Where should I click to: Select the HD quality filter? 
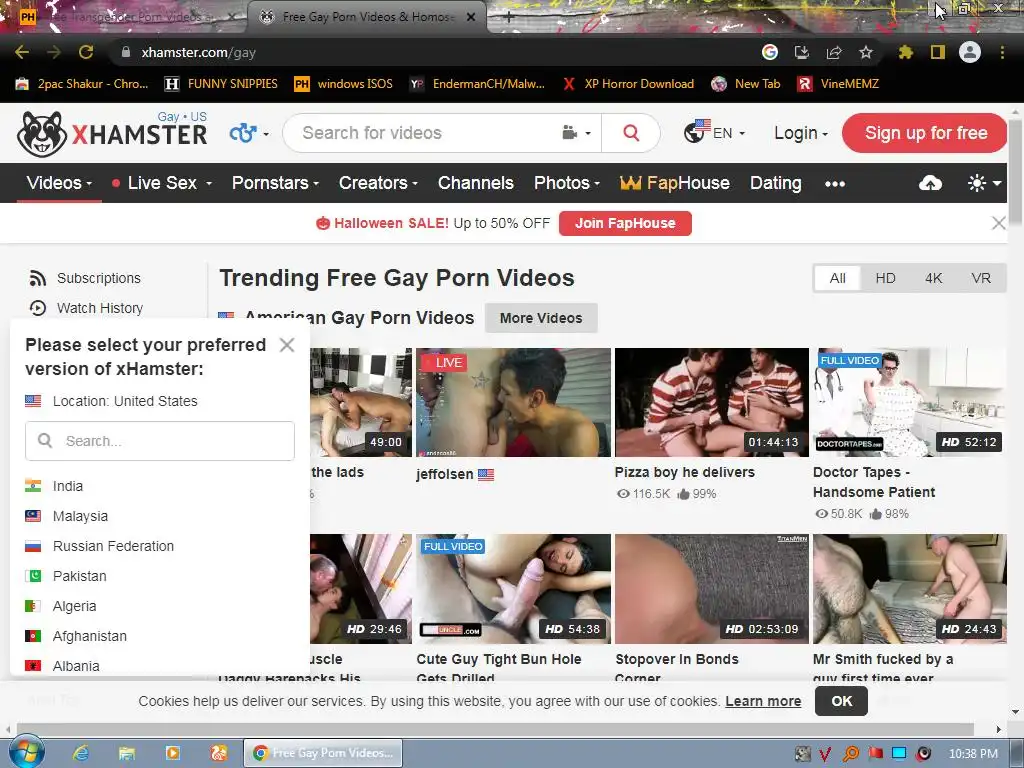coord(886,278)
